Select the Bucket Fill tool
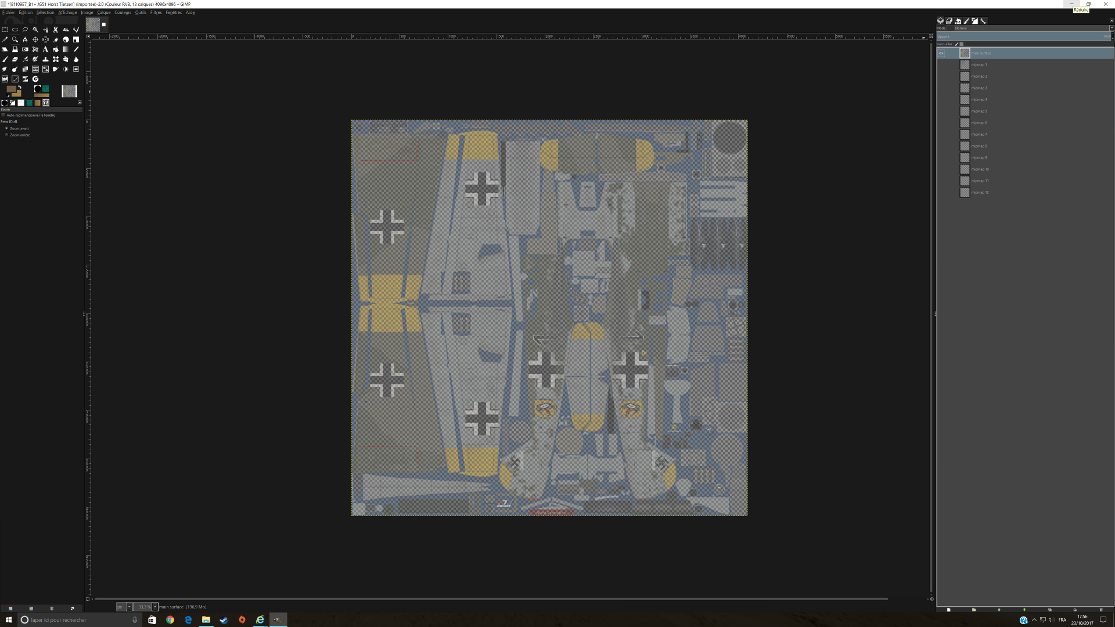The height and width of the screenshot is (627, 1115). point(55,49)
